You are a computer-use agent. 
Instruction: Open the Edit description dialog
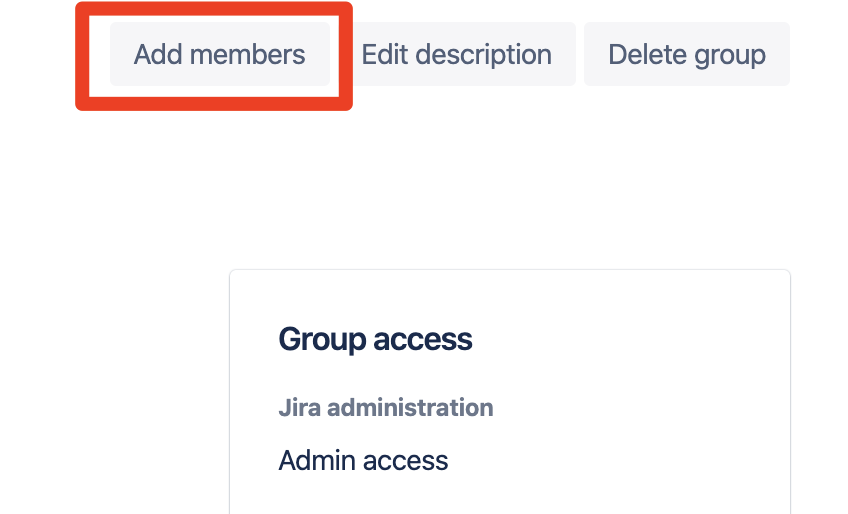click(456, 54)
